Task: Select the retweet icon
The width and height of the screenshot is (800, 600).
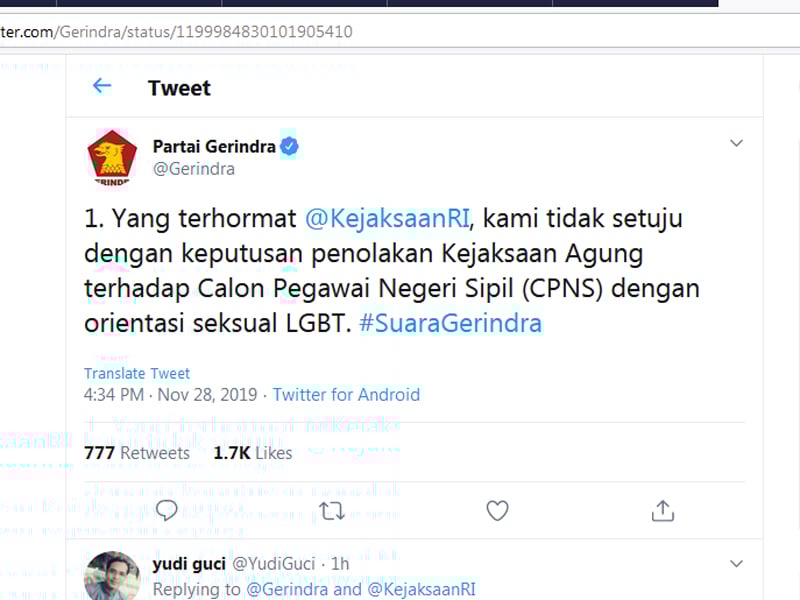Action: pyautogui.click(x=331, y=510)
